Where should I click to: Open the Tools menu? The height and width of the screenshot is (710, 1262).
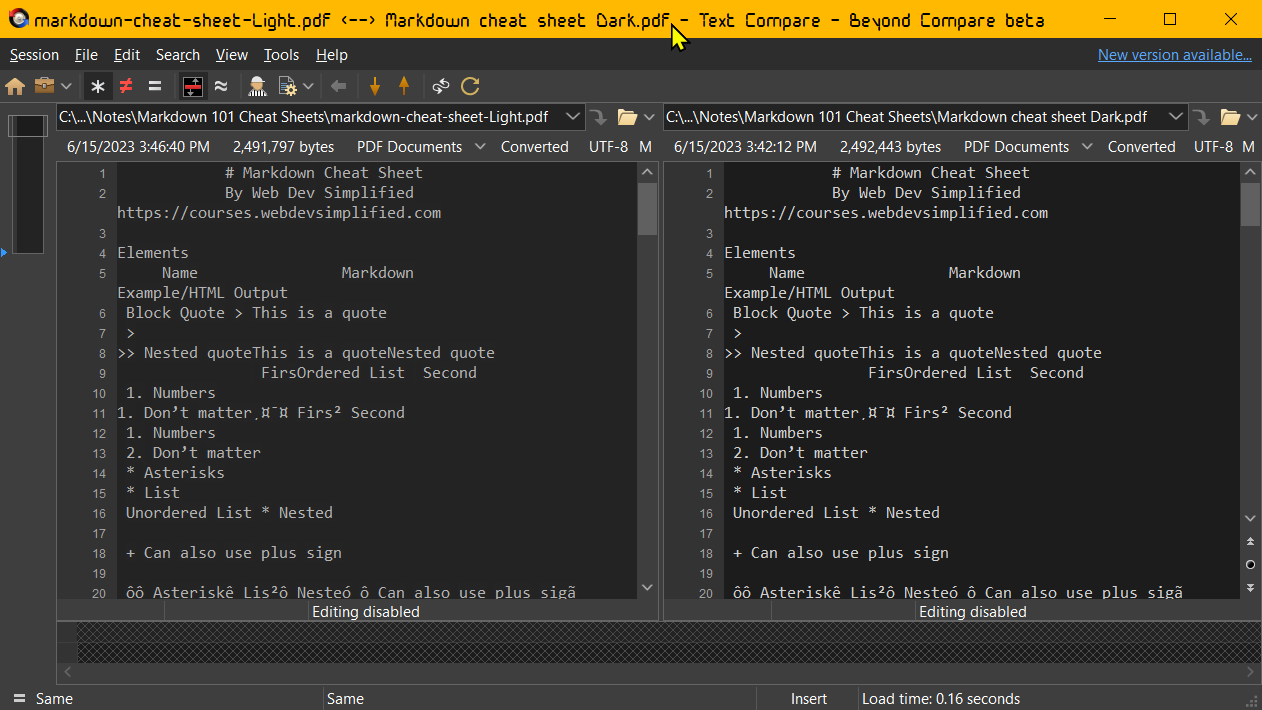282,55
